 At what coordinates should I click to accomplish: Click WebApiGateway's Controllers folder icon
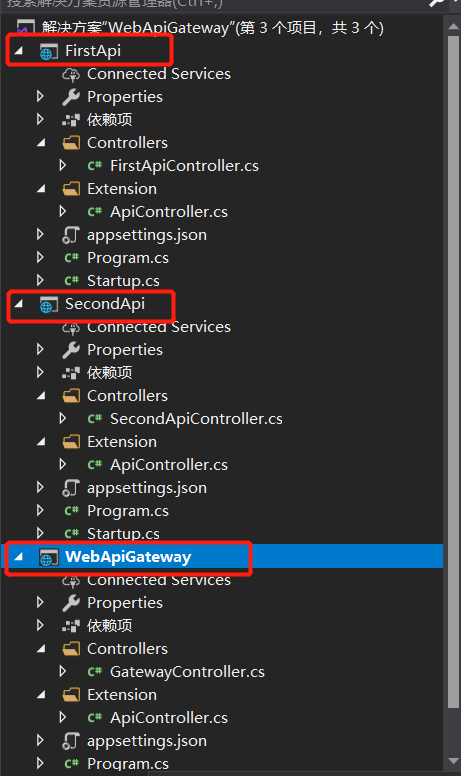click(71, 649)
